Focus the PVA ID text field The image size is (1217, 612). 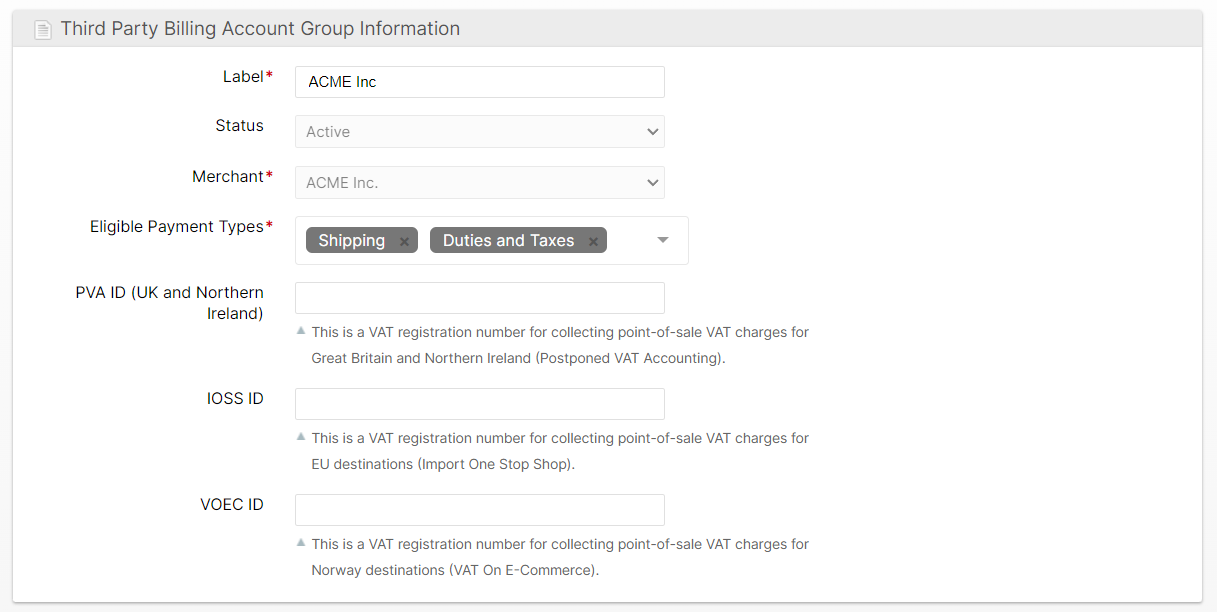pos(479,298)
